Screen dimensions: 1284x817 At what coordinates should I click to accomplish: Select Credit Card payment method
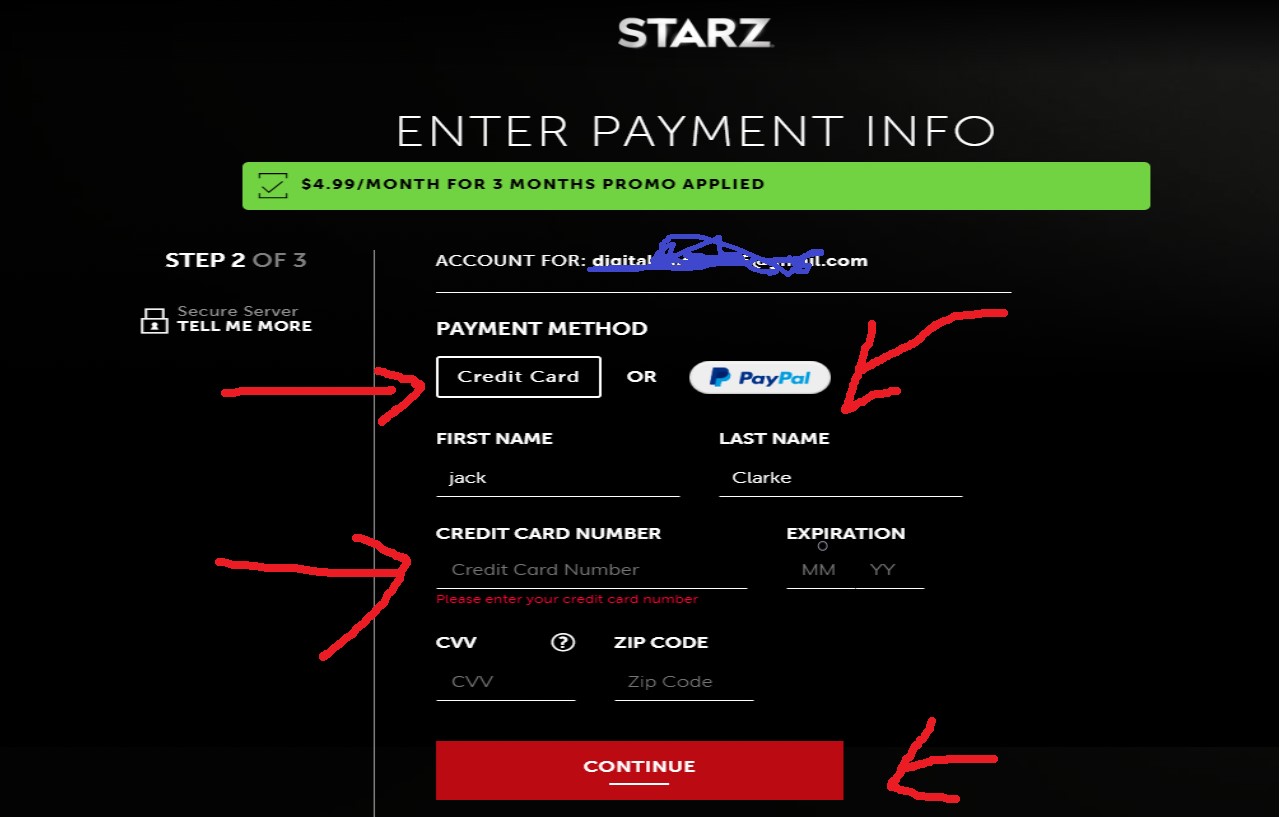click(x=518, y=377)
